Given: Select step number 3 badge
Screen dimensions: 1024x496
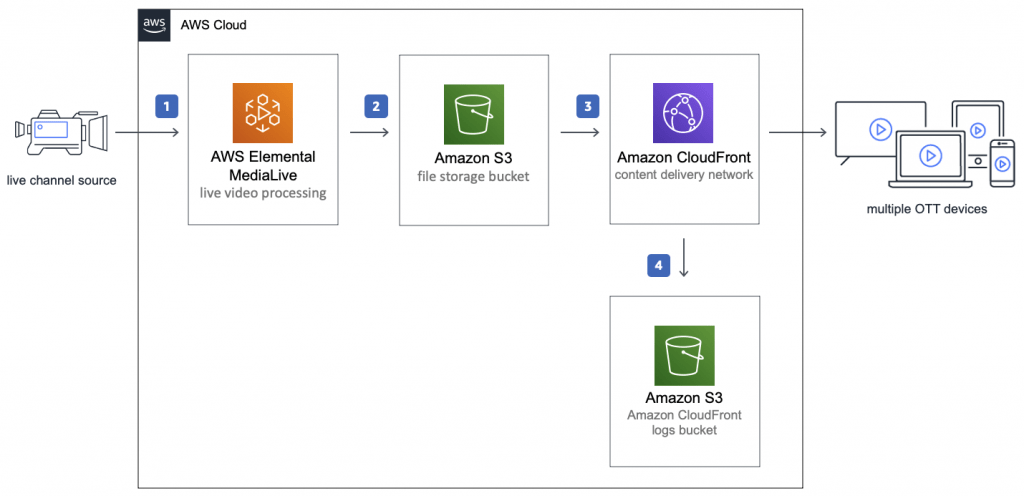Looking at the screenshot, I should (x=587, y=104).
